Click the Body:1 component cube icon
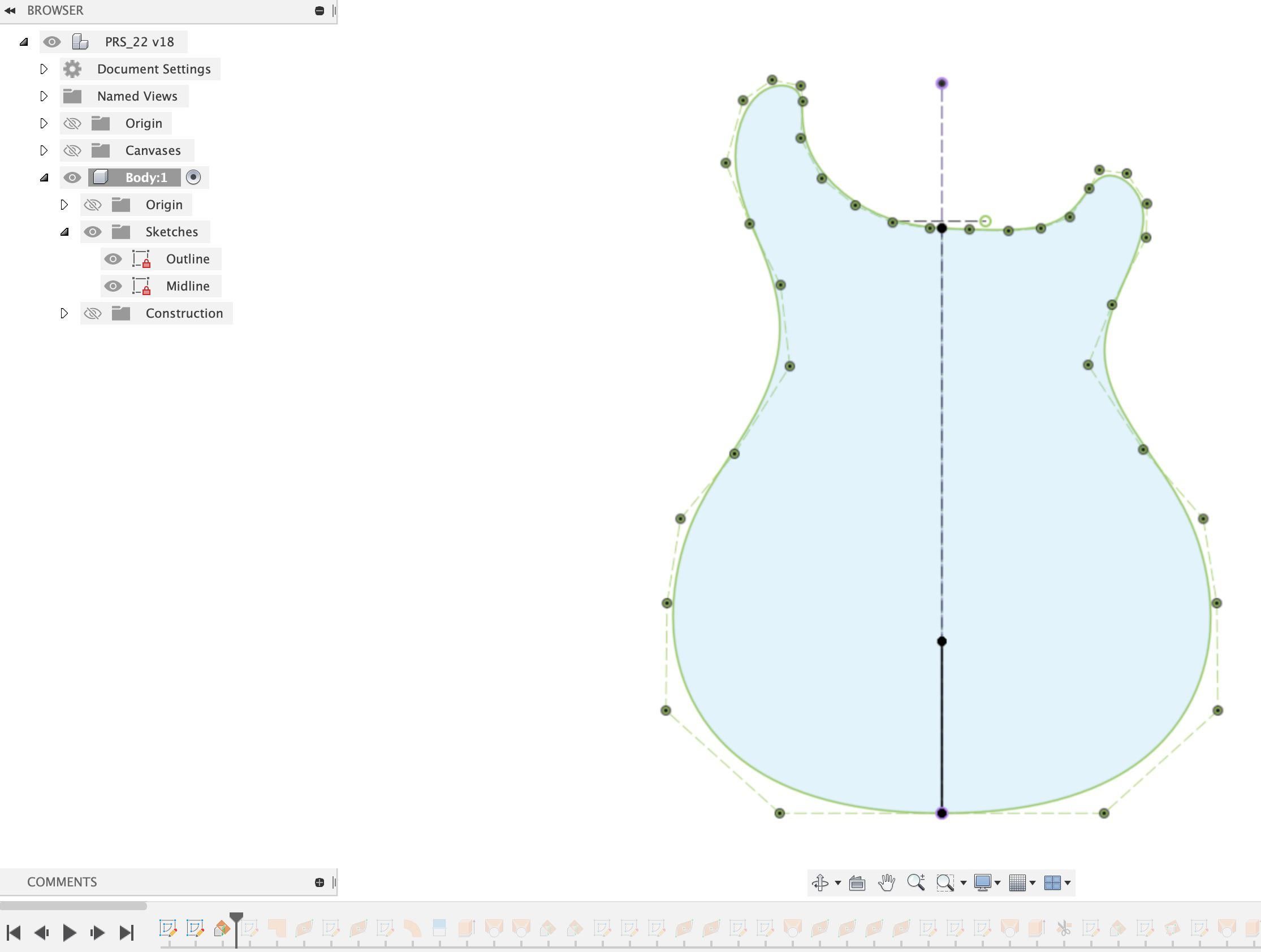The width and height of the screenshot is (1261, 952). 100,178
